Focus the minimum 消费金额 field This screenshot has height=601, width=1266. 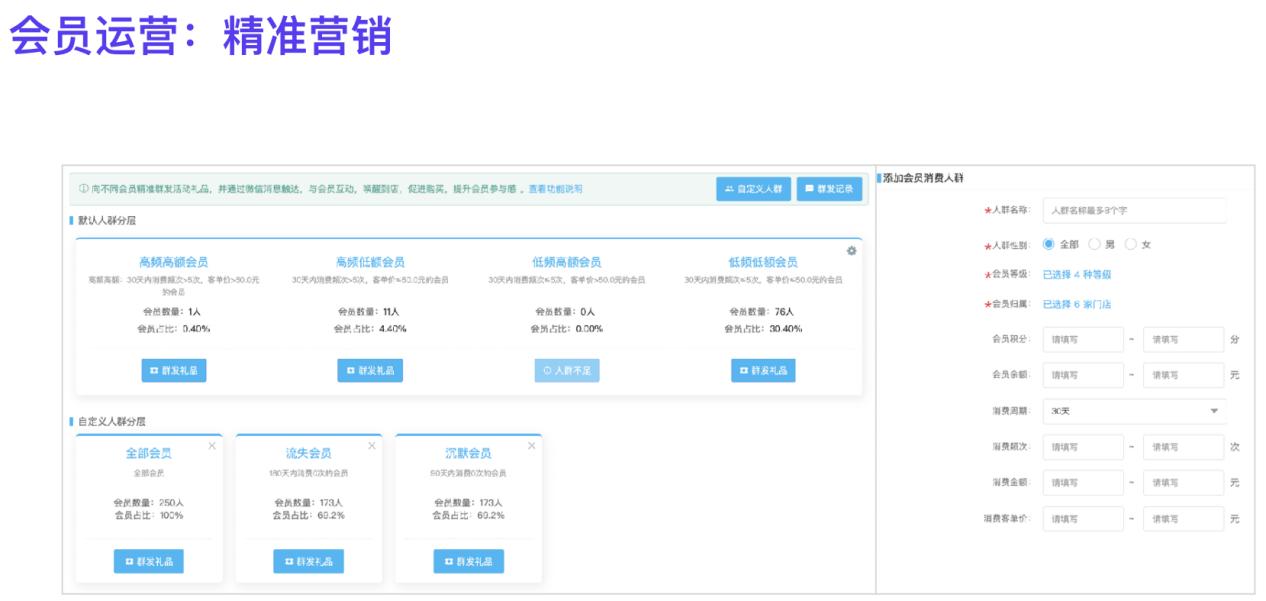tap(1083, 483)
